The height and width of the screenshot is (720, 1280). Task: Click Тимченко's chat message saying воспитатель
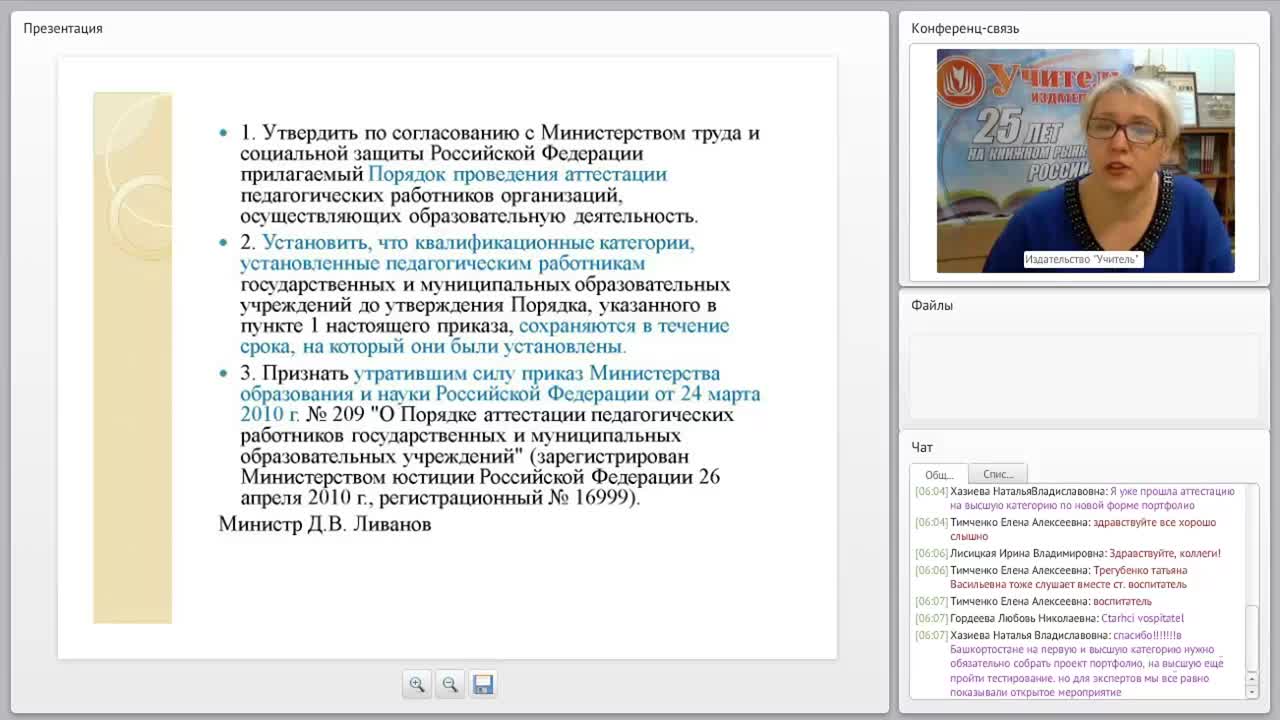tap(1034, 601)
